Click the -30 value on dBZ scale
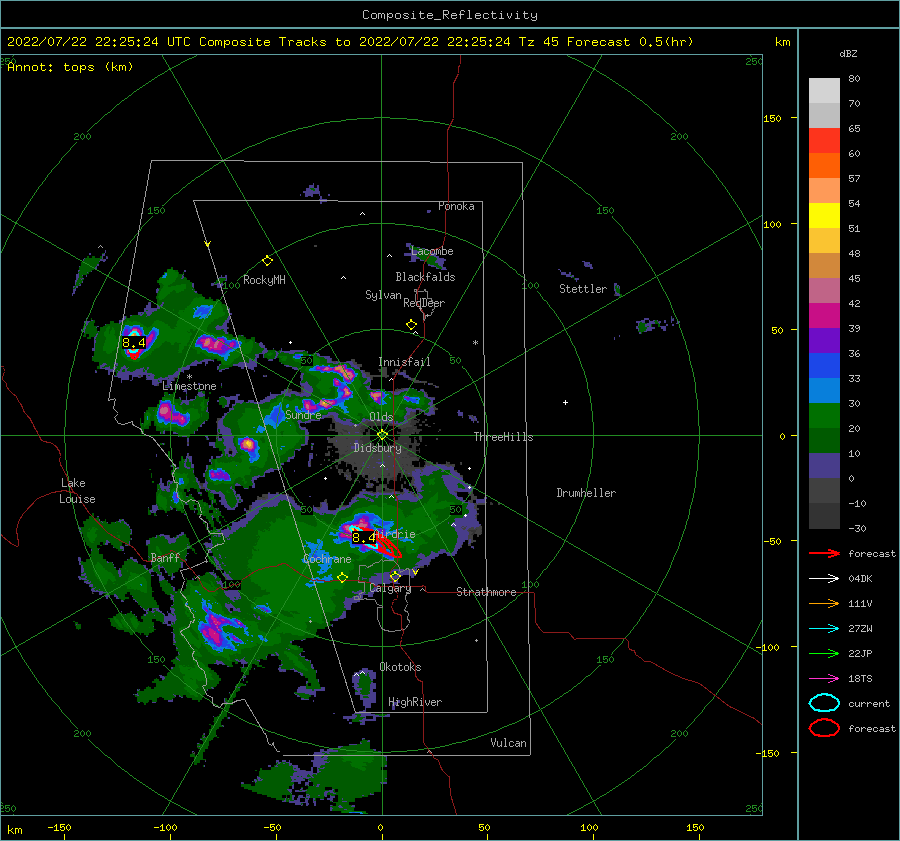 [x=857, y=528]
